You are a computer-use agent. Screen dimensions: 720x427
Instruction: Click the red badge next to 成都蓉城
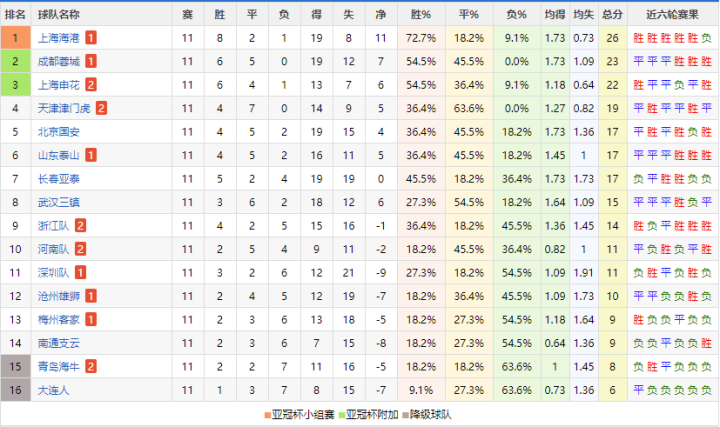(x=91, y=61)
